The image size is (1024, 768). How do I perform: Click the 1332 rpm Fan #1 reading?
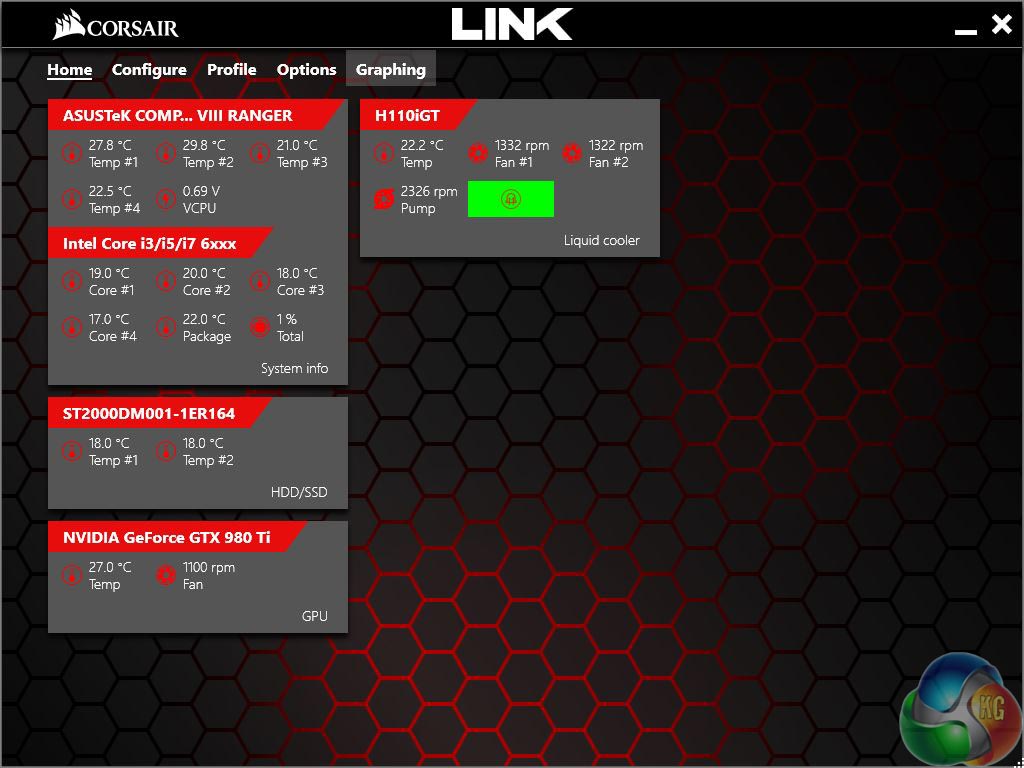[x=522, y=153]
